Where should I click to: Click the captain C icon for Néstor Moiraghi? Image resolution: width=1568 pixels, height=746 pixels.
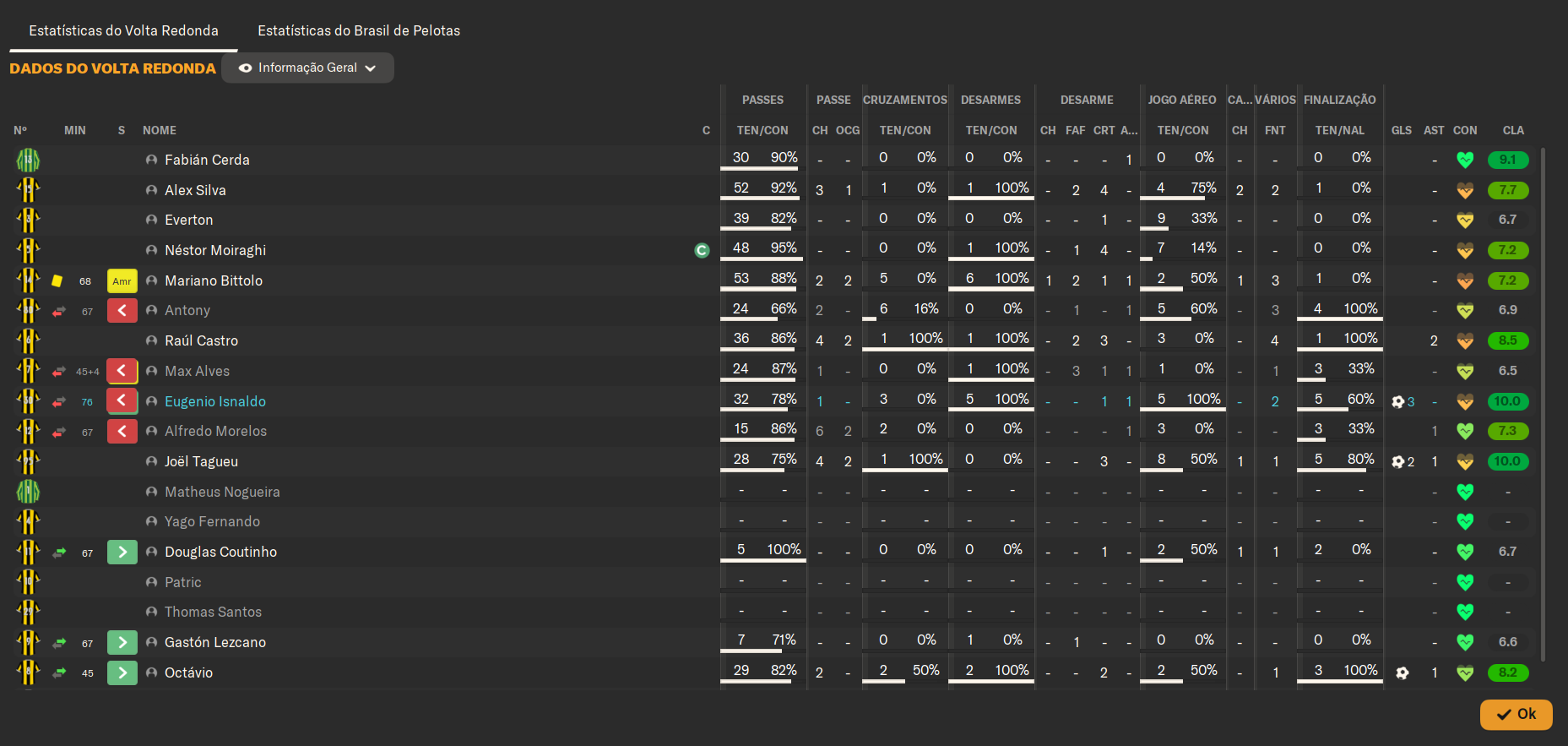click(x=702, y=250)
